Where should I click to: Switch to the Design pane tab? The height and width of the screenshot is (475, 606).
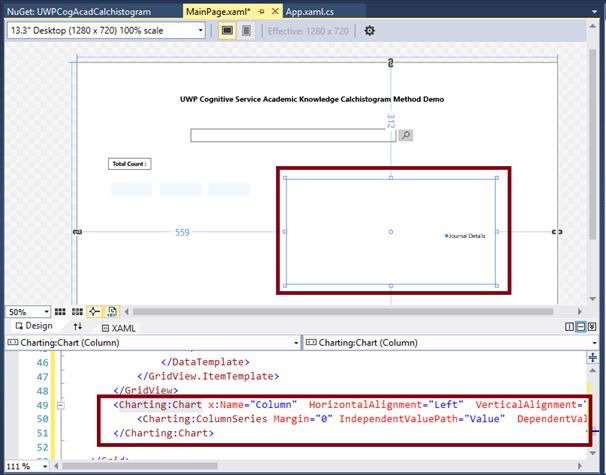tap(34, 326)
